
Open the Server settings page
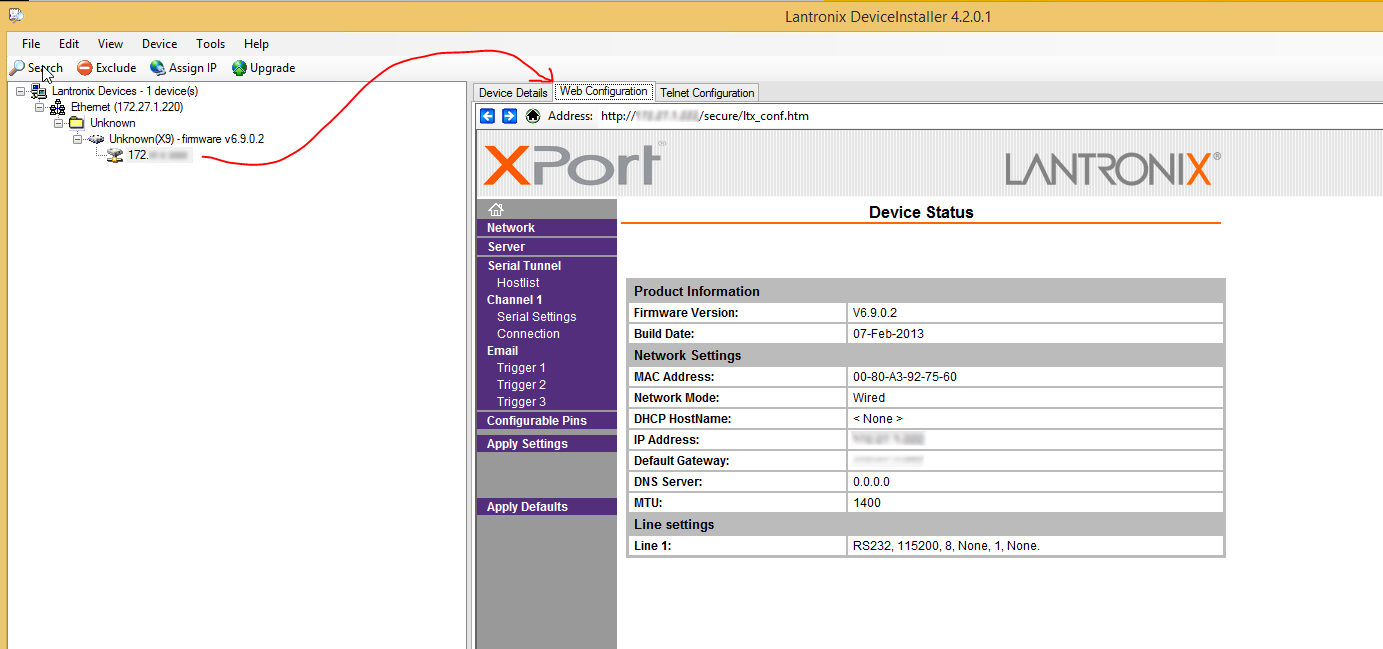506,247
